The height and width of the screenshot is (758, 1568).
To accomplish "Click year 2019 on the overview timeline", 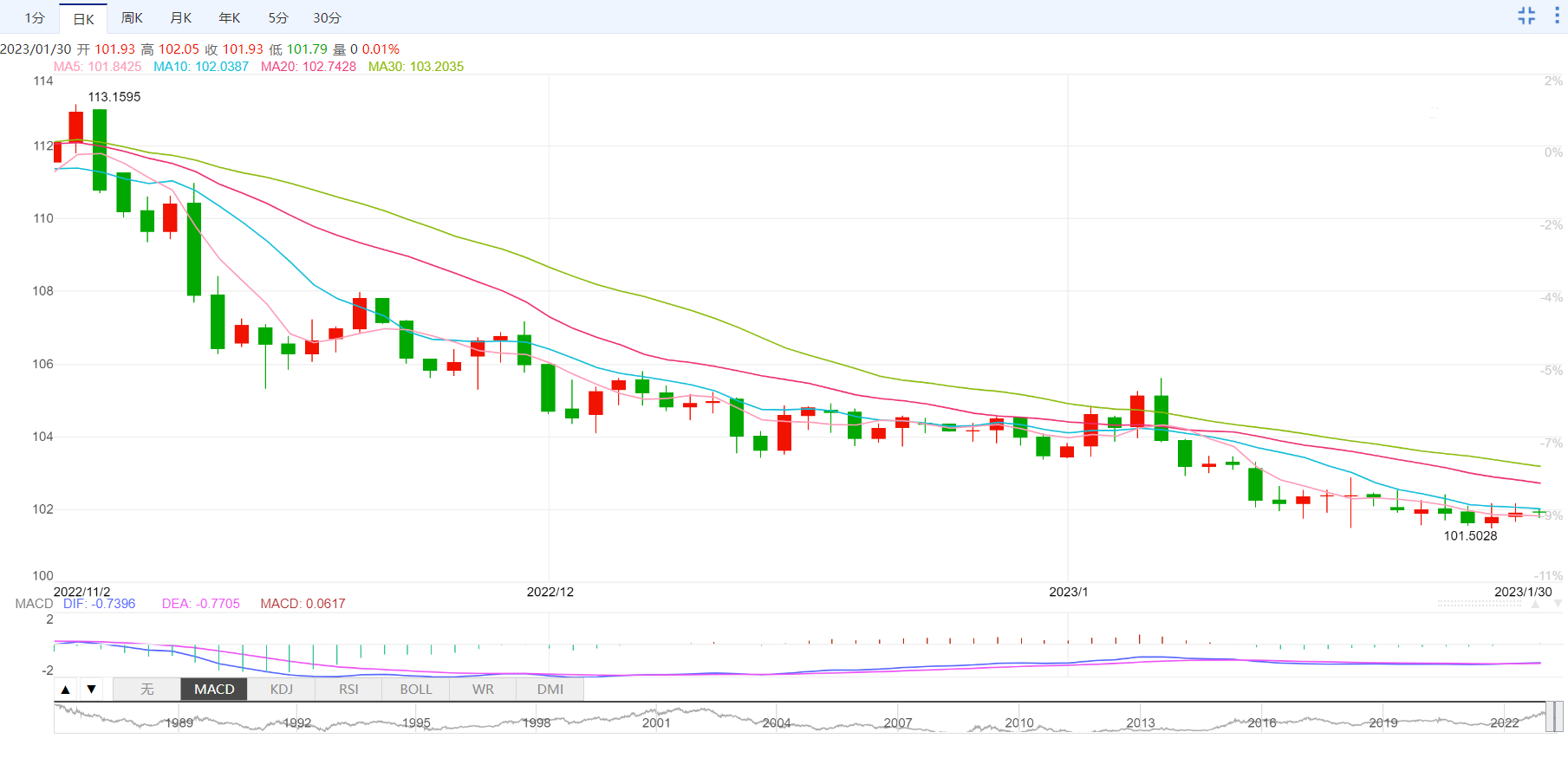I will pos(1383,722).
